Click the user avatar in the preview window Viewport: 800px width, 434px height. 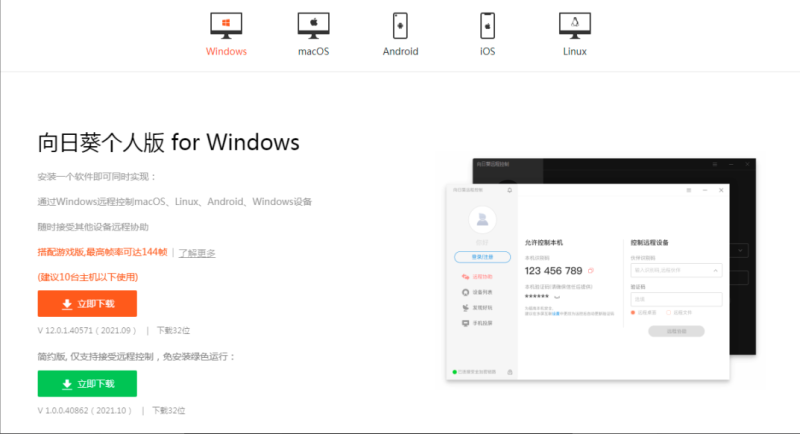pyautogui.click(x=482, y=220)
